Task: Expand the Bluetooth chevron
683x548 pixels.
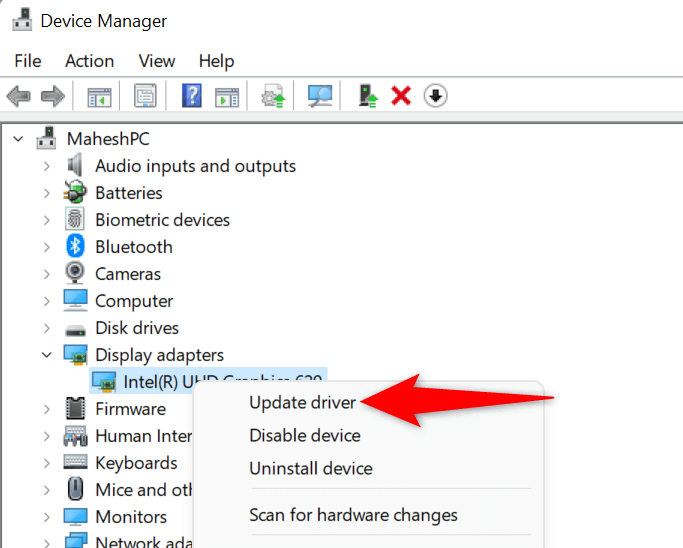Action: (x=47, y=247)
